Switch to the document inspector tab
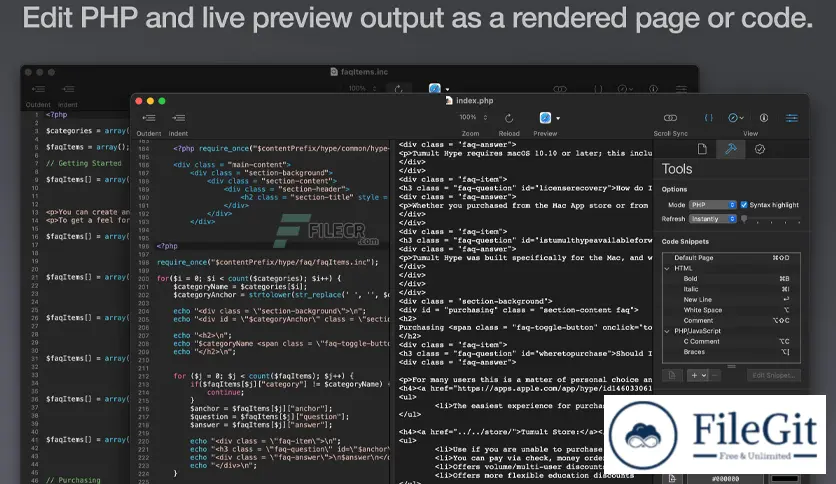 coord(702,149)
